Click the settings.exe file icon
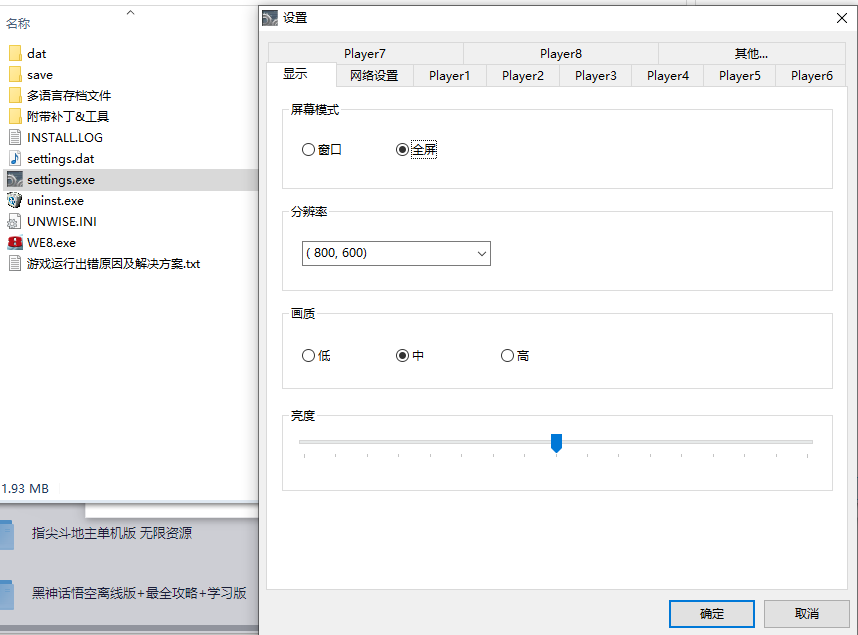Viewport: 858px width, 635px height. 14,180
